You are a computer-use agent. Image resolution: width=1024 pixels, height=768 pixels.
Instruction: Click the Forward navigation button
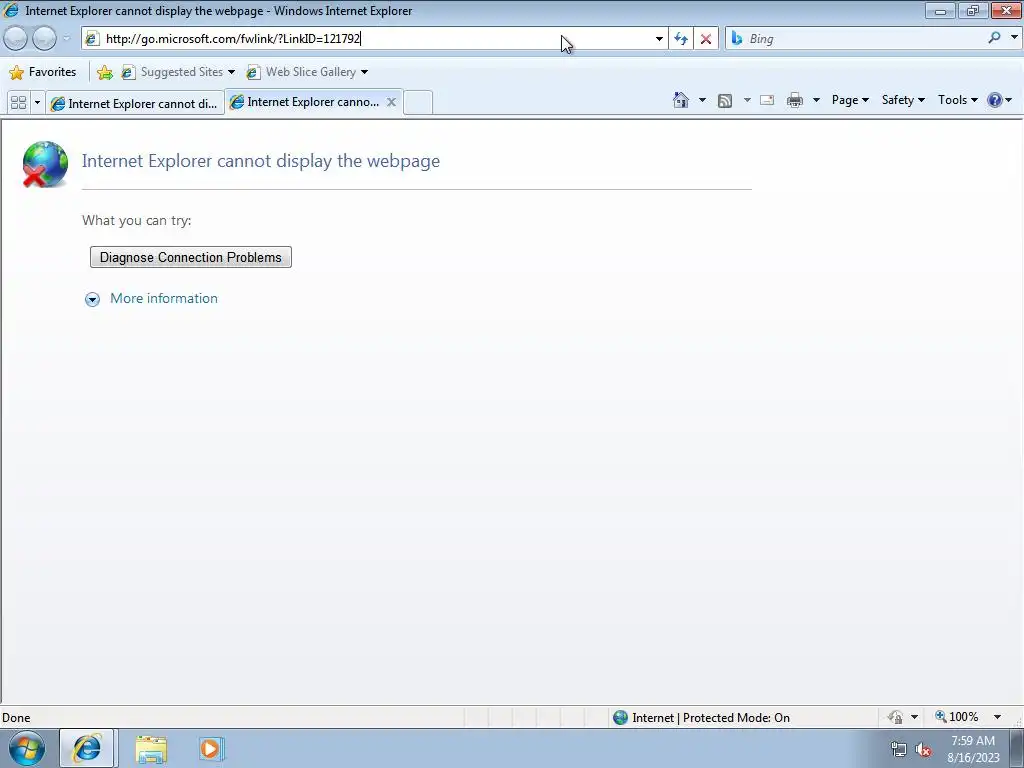tap(44, 39)
